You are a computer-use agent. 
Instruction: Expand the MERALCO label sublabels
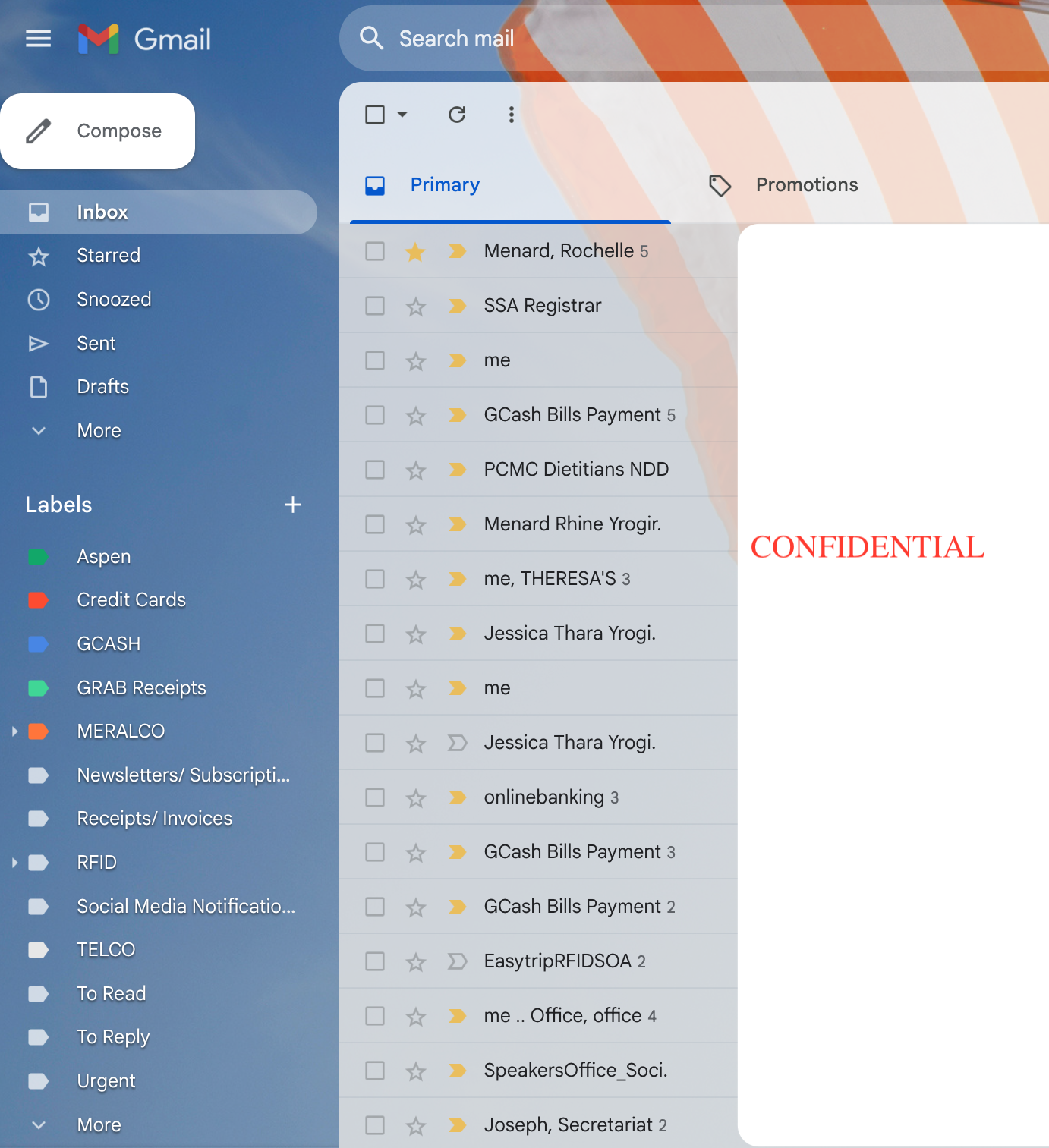click(x=14, y=731)
